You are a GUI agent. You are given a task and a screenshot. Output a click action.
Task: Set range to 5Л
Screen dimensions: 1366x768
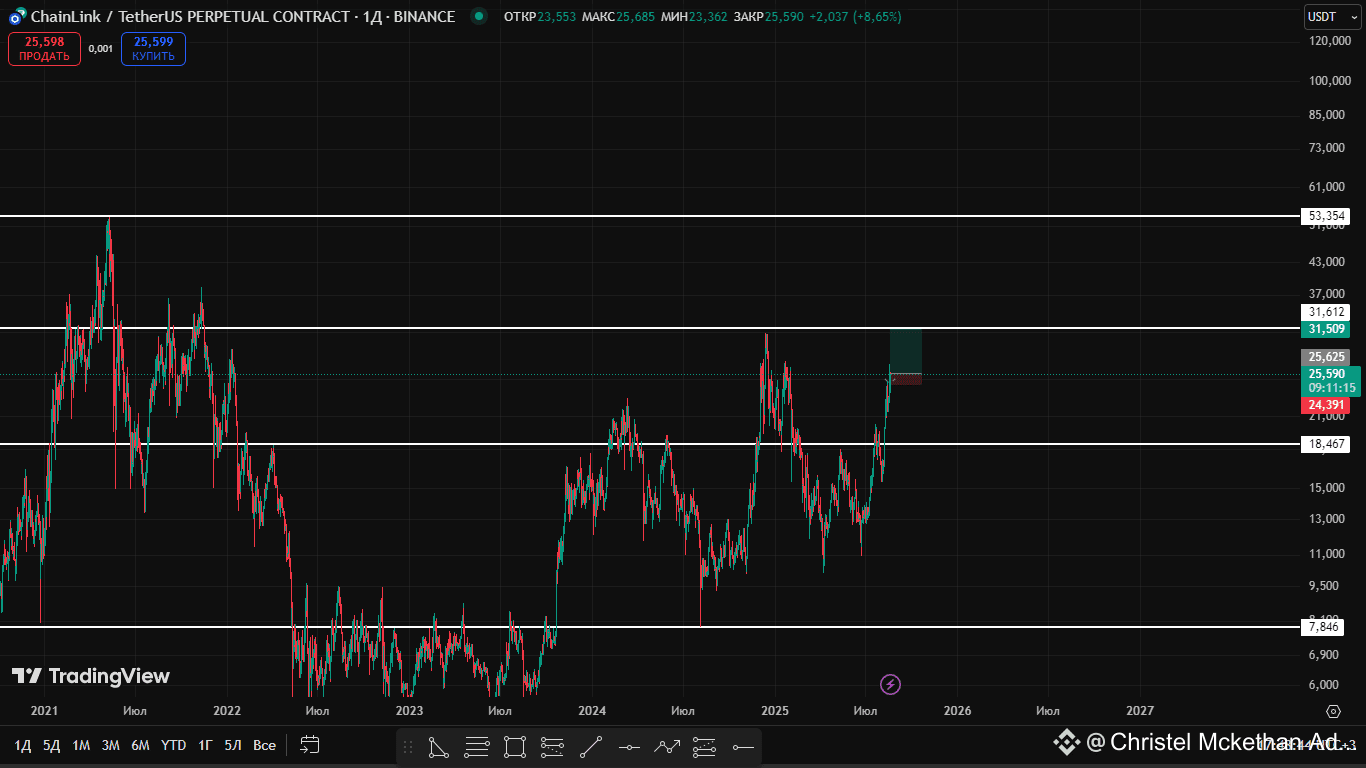233,745
